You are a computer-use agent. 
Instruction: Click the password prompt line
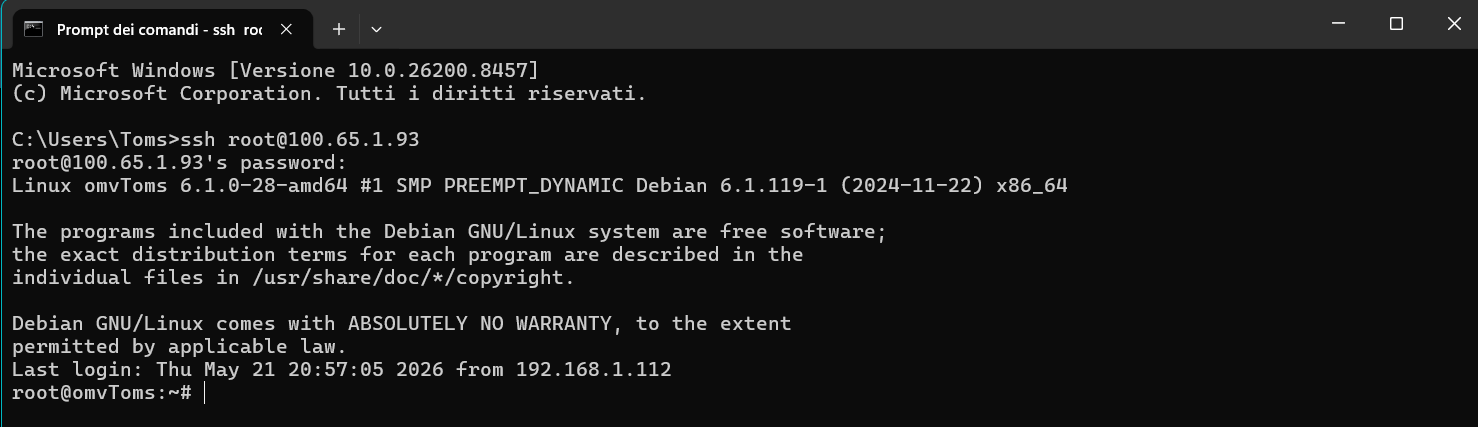(180, 162)
